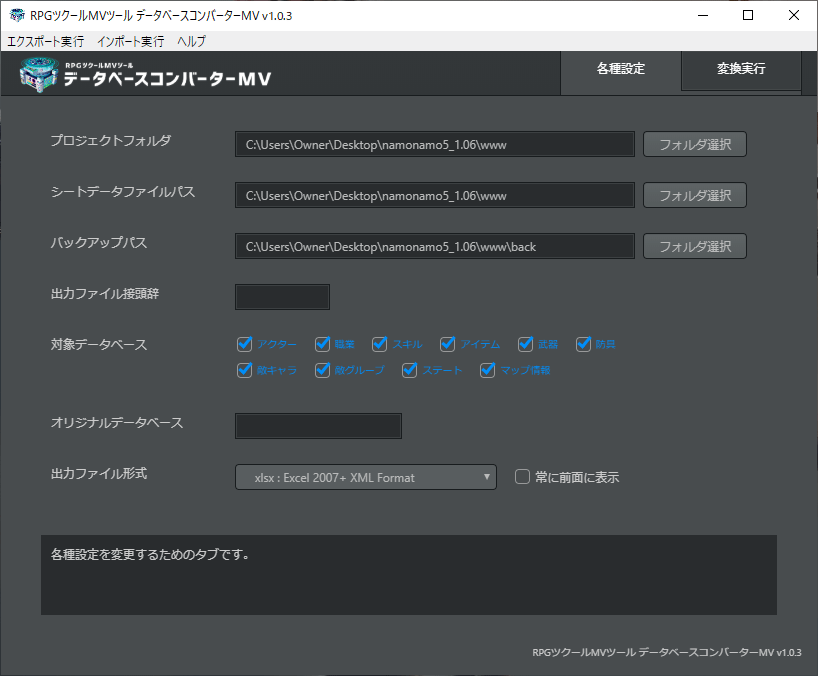Uncheck the 防具 checkbox

click(583, 344)
